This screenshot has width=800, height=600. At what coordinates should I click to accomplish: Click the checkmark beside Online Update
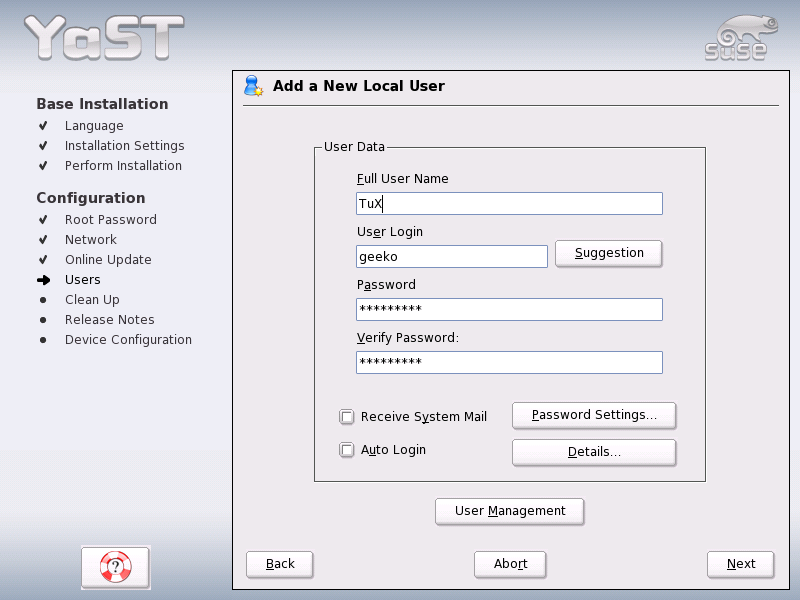pyautogui.click(x=43, y=260)
